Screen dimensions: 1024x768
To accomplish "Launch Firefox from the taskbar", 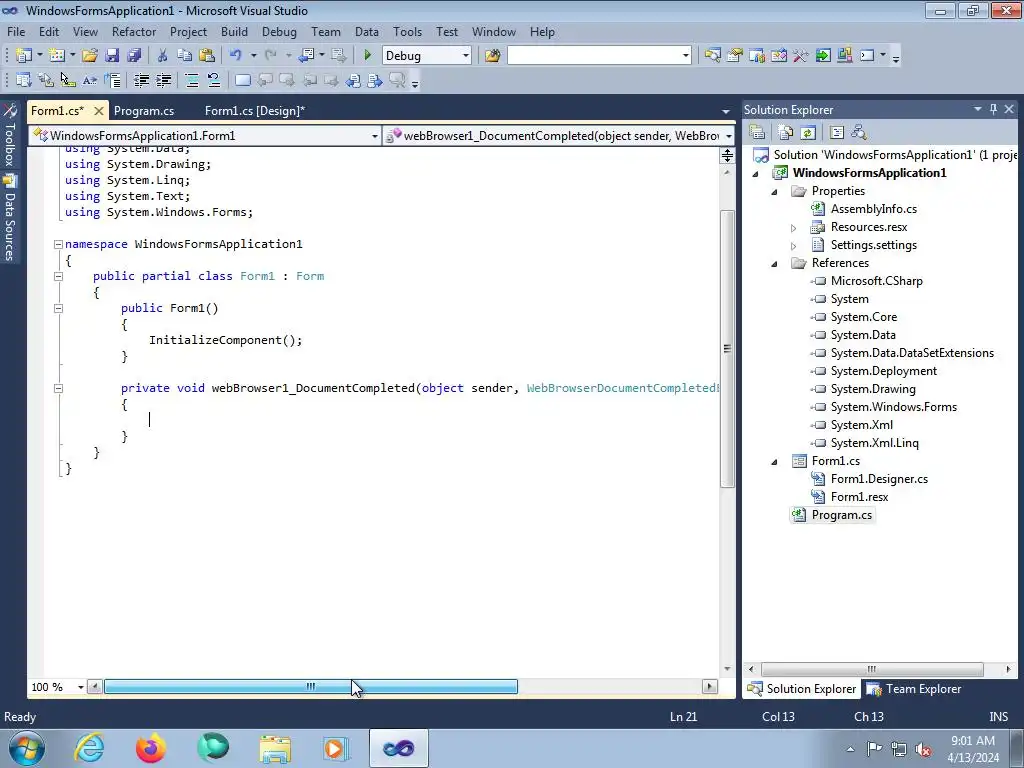I will pos(151,748).
